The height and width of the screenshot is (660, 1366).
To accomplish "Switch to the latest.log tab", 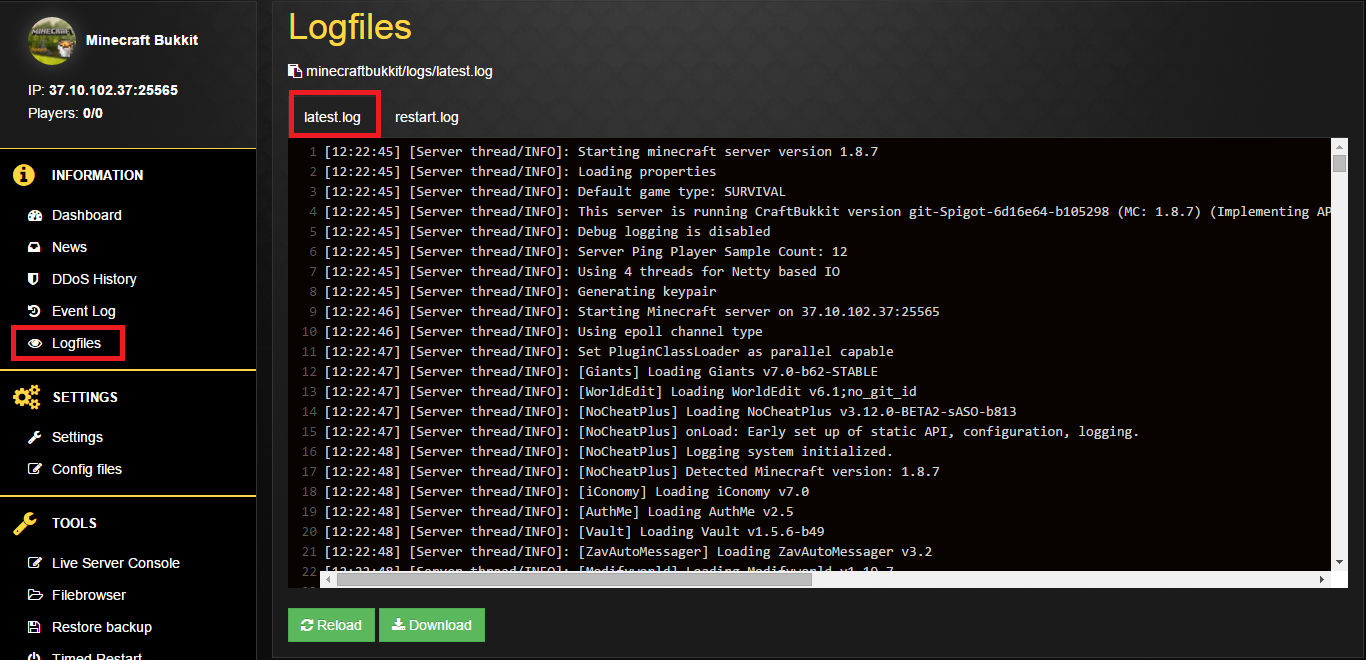I will pos(332,117).
